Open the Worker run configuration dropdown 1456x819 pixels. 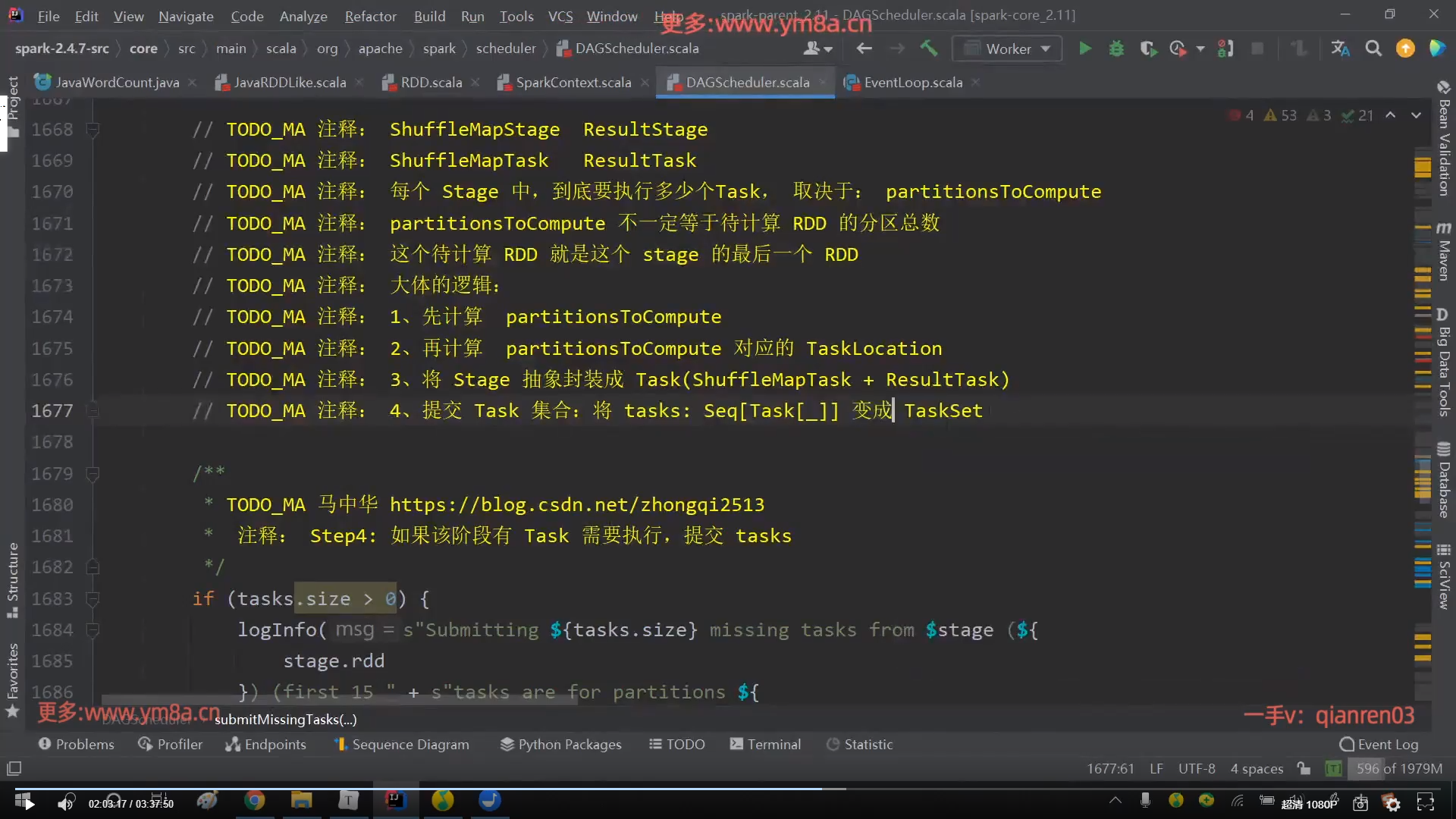tap(1008, 49)
